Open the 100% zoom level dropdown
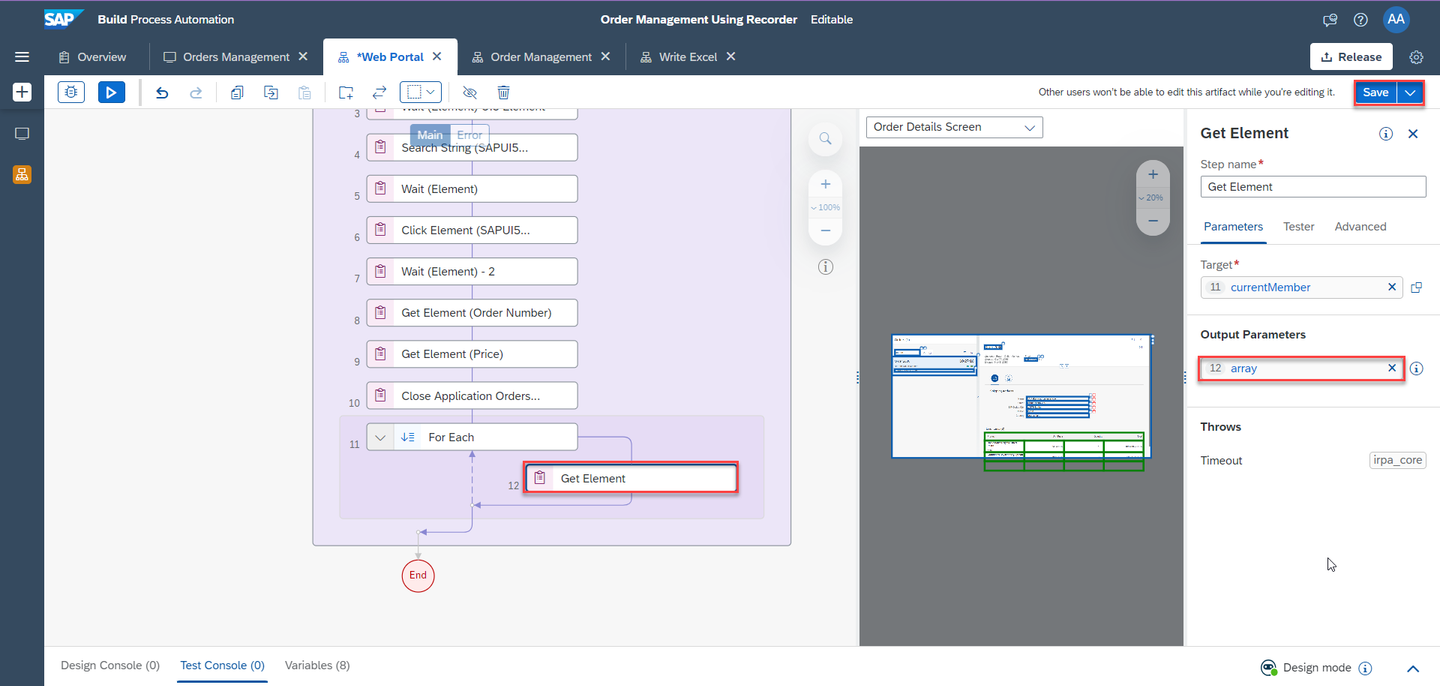The image size is (1440, 686). [825, 207]
